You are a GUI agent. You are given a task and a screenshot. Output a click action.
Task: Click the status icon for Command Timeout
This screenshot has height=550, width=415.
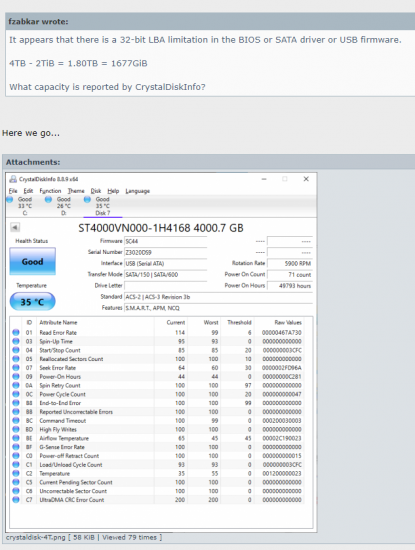pos(16,420)
